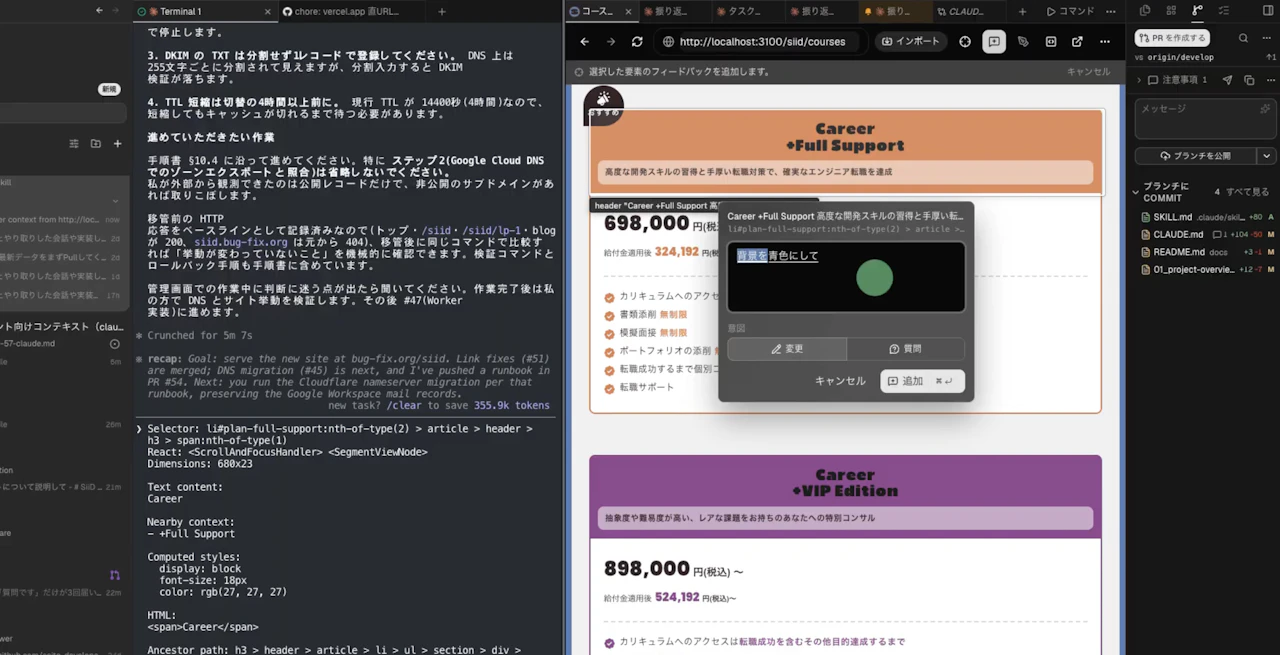Click キャンセル in the feedback popup
Screen dimensions: 1280x655
point(840,381)
